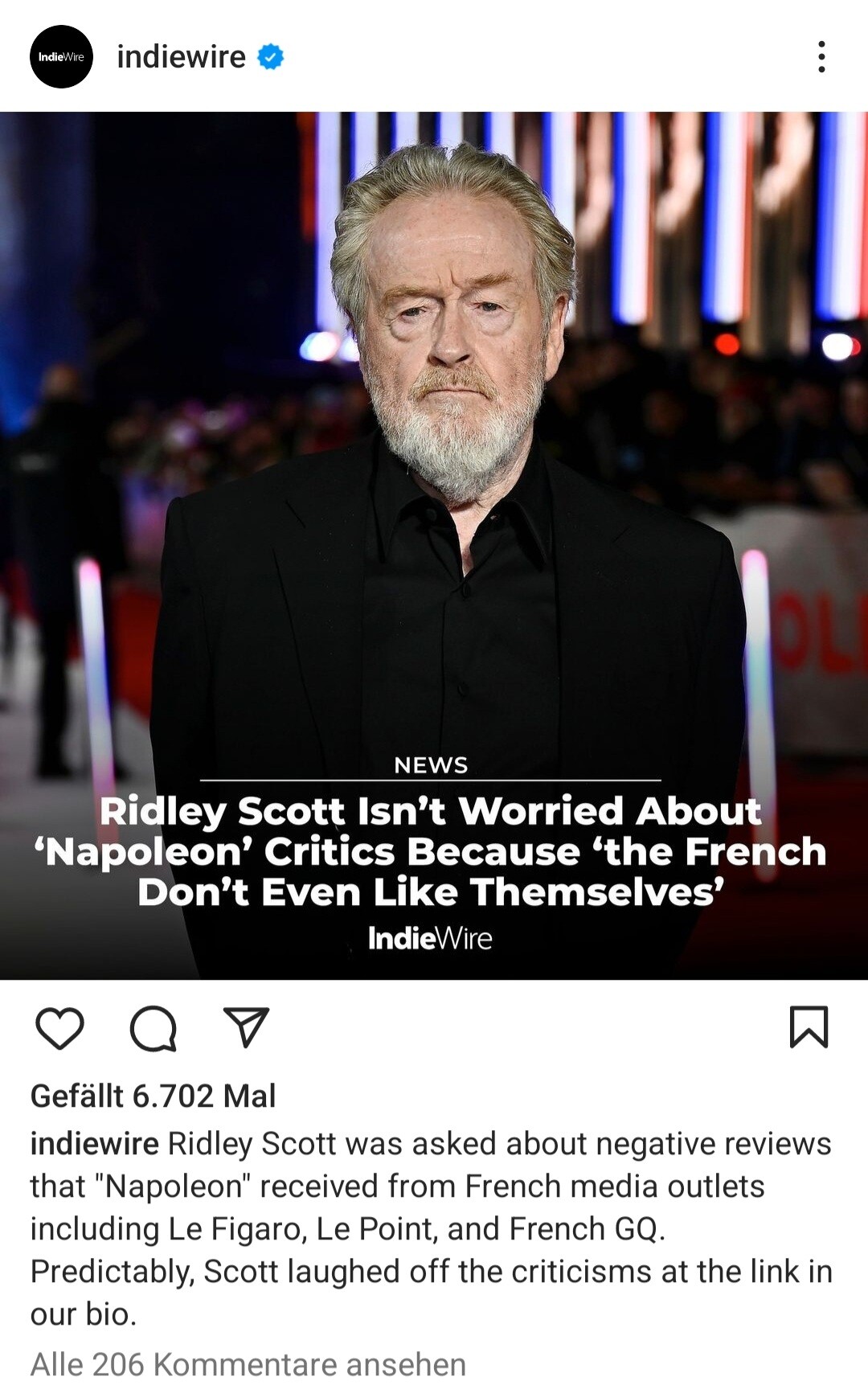Tap the headline line 'Don't Even Like Themselves'
This screenshot has height=1389, width=868.
pos(431,892)
